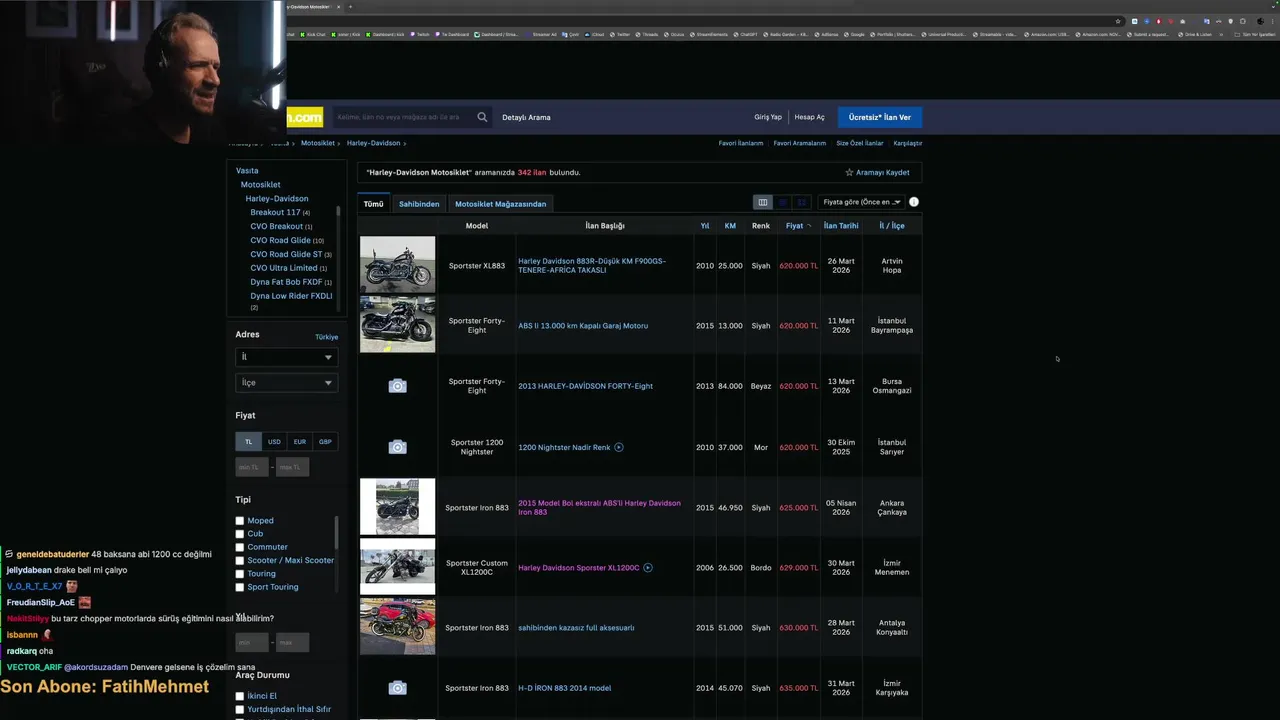Open the camera placeholder for 2013 Forty-Eight listing
Image resolution: width=1280 pixels, height=720 pixels.
(397, 386)
